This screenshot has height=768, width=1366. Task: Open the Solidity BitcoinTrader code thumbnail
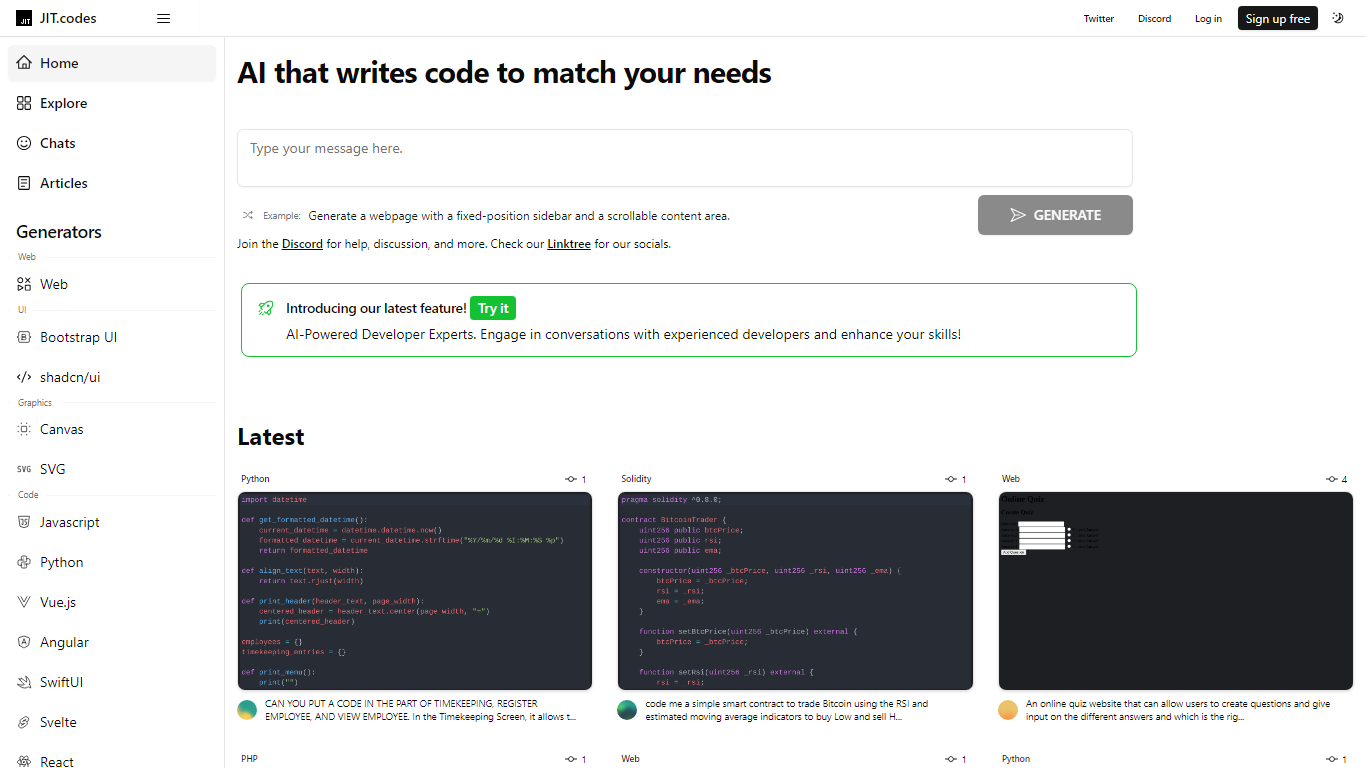[795, 590]
